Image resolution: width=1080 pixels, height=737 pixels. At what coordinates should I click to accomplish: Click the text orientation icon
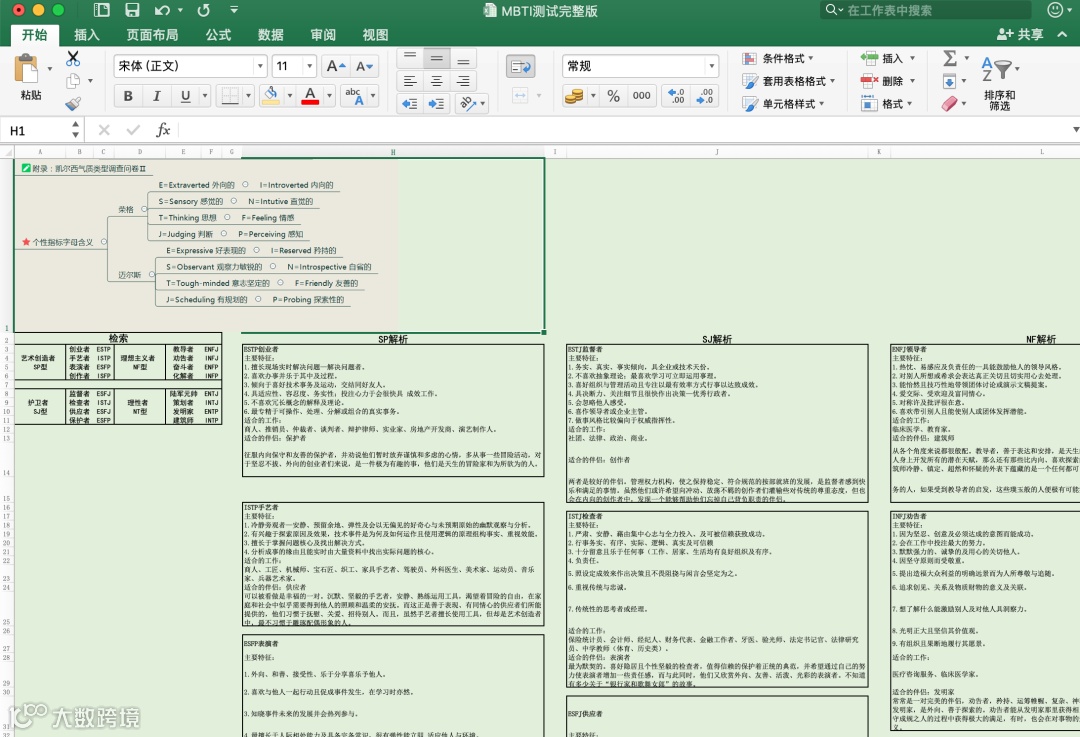[x=468, y=103]
